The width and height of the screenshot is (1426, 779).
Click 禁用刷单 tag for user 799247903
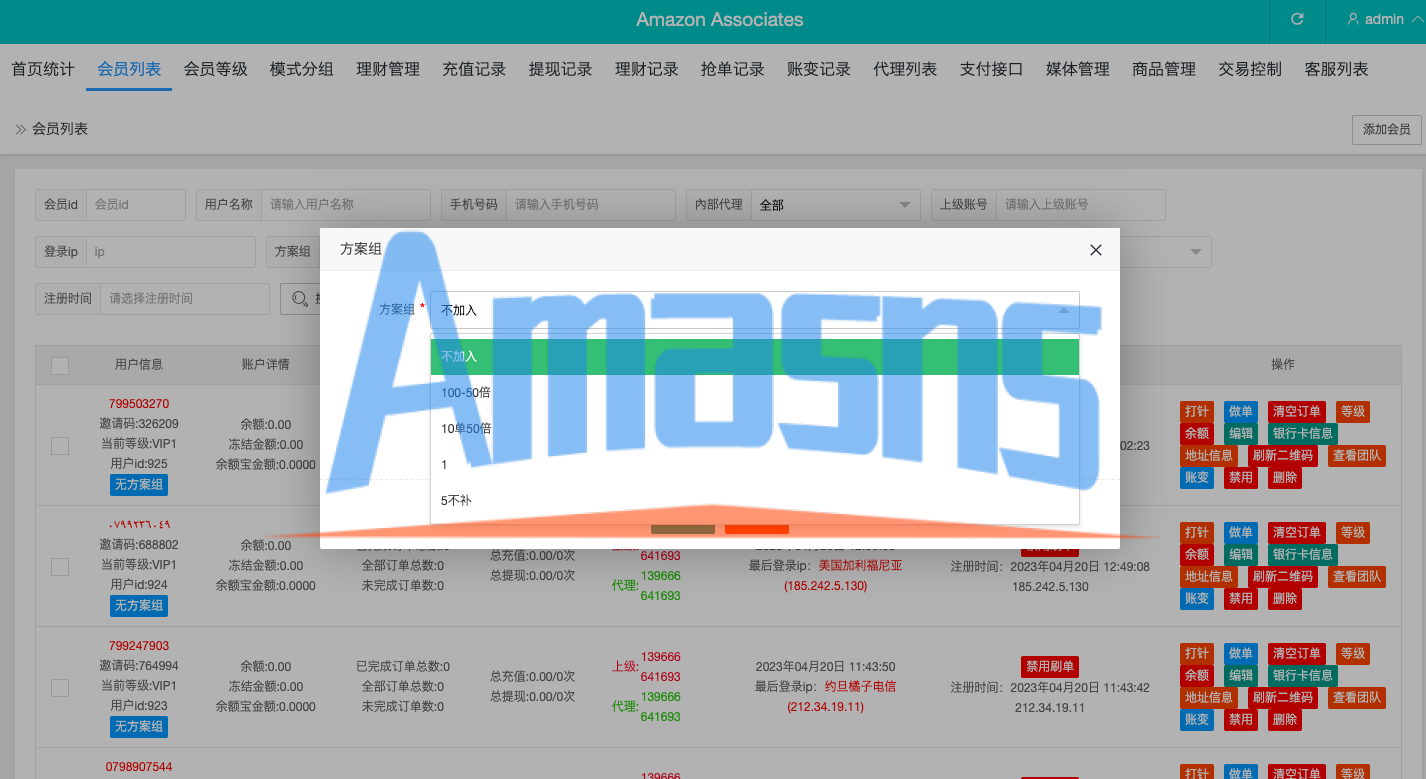tap(1050, 667)
